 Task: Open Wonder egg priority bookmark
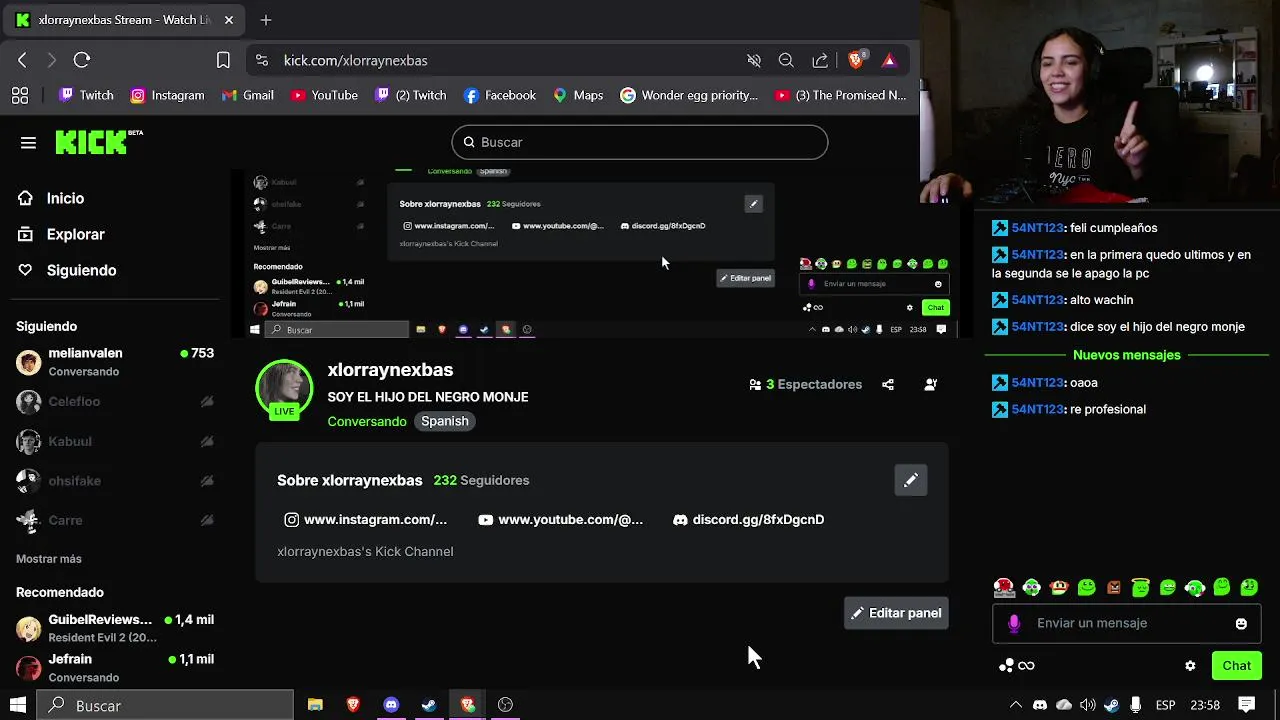tap(689, 95)
